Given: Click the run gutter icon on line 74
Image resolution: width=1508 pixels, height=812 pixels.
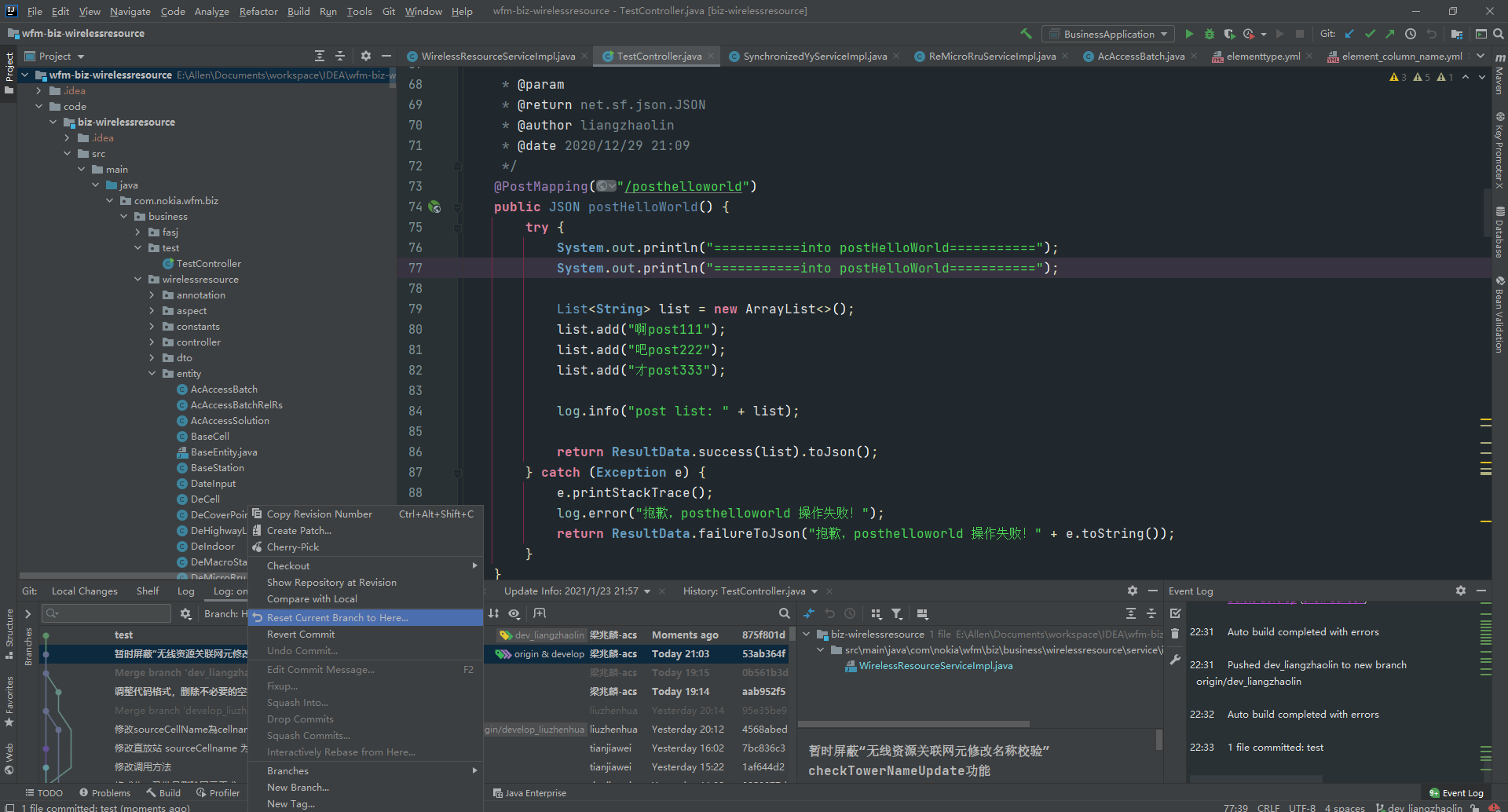Looking at the screenshot, I should (434, 207).
